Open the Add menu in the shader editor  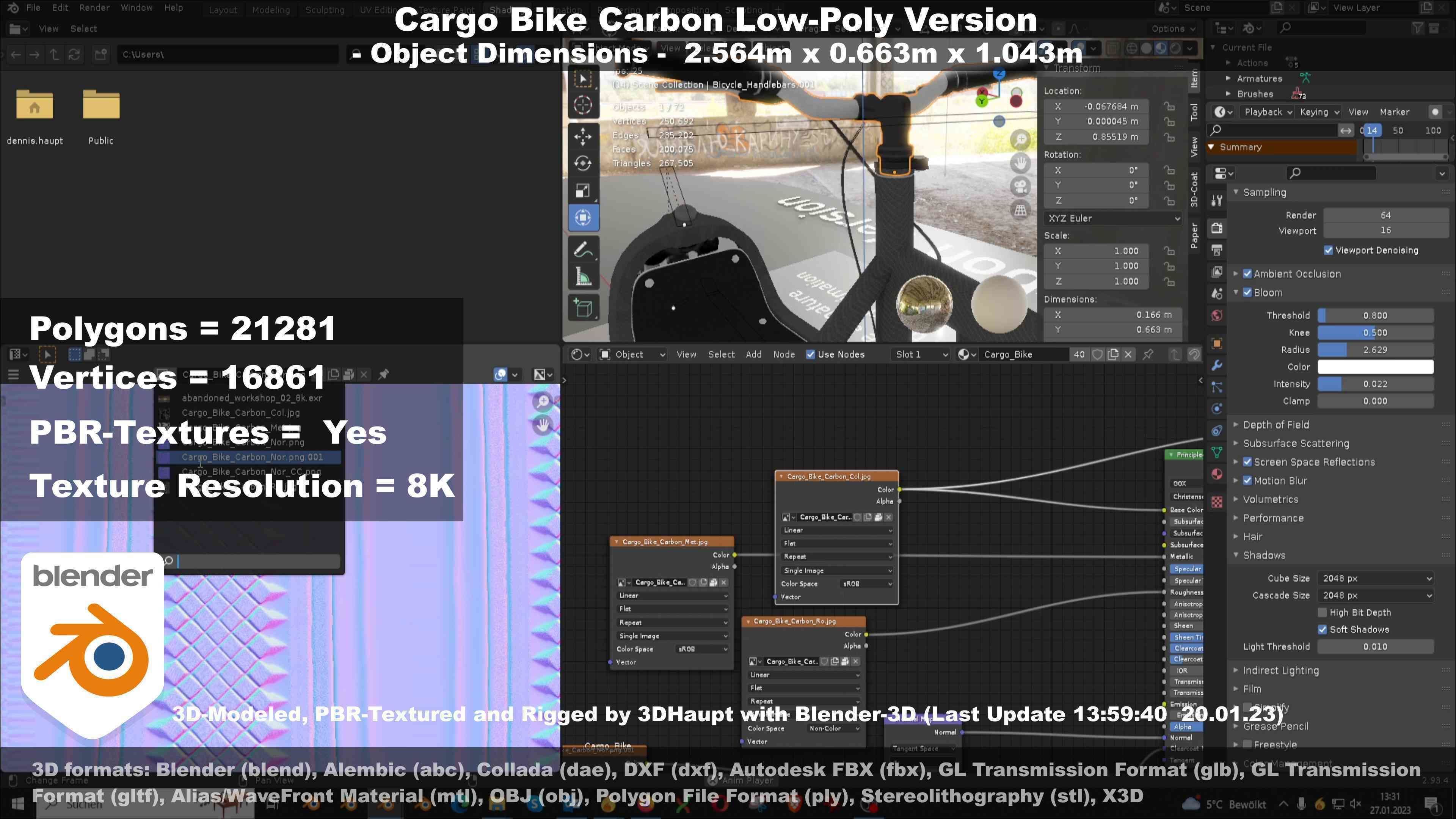pos(753,355)
